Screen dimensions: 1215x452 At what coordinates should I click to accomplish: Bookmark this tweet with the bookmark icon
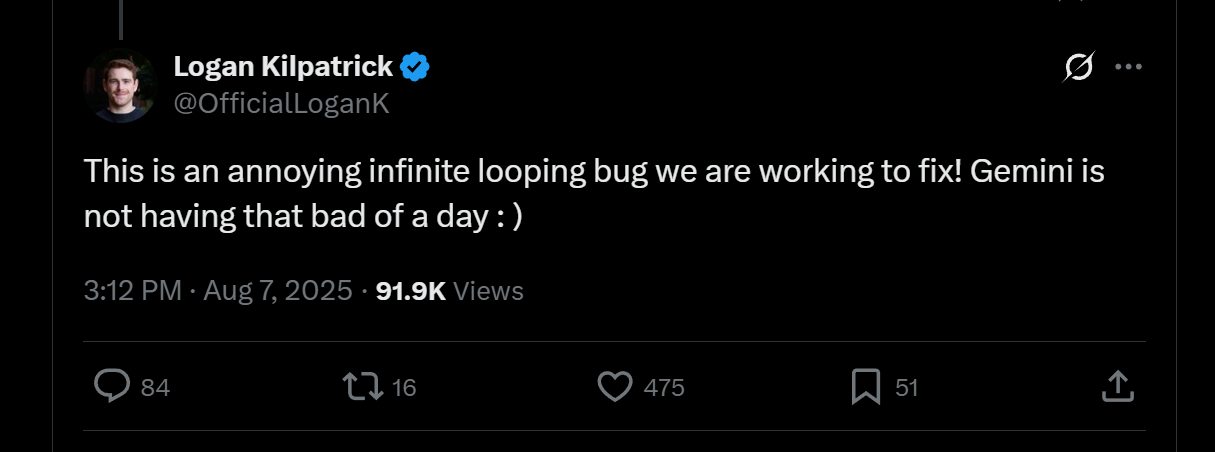pyautogui.click(x=865, y=386)
